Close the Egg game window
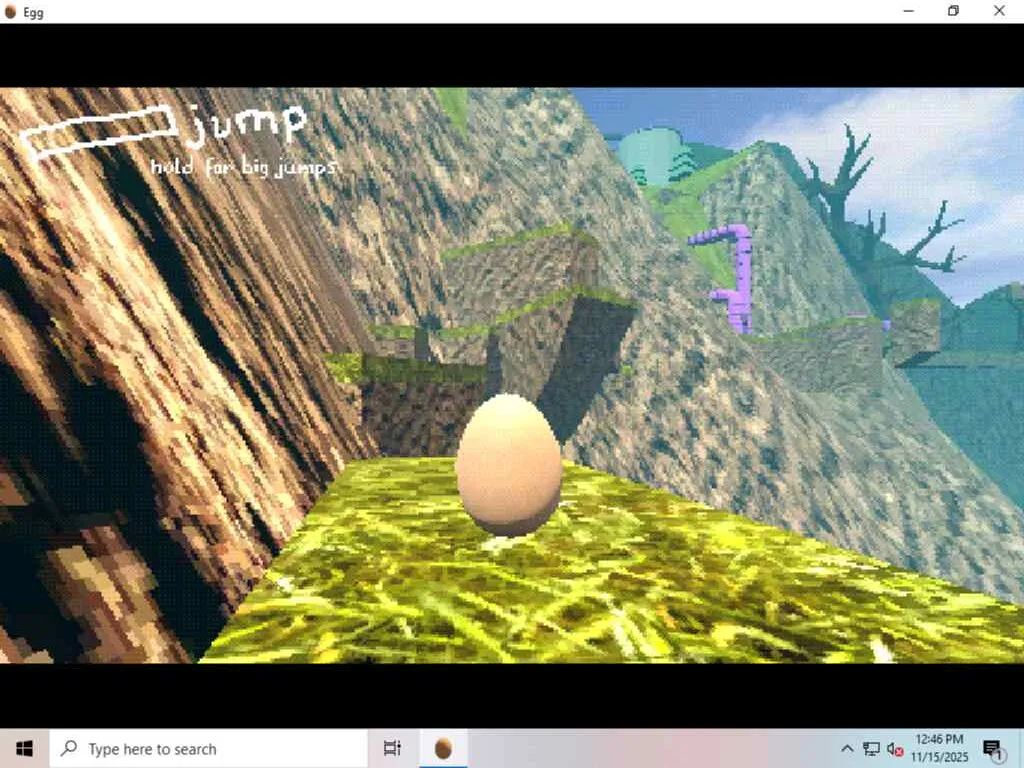The image size is (1024, 768). click(x=999, y=11)
